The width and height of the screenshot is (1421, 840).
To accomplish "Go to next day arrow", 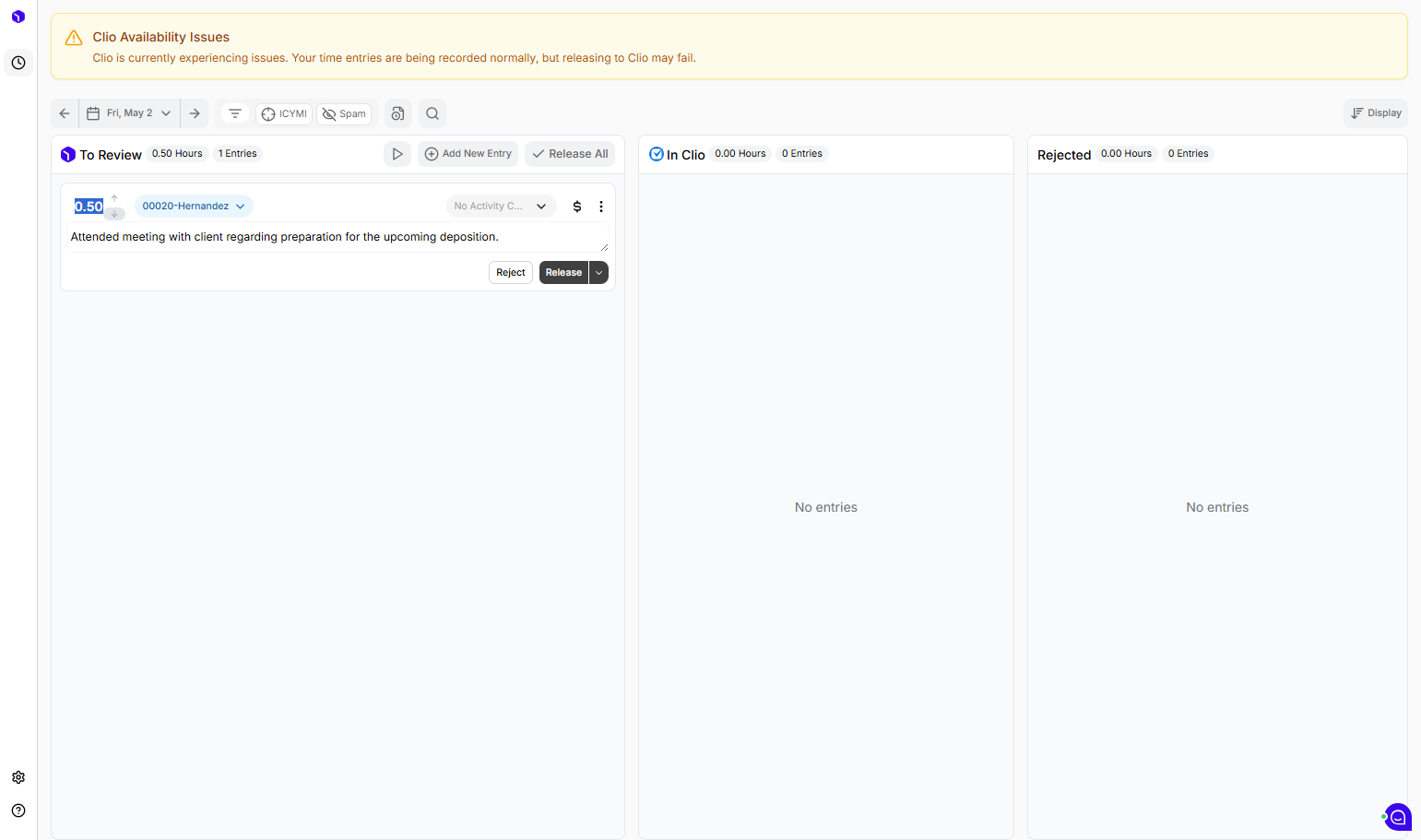I will (x=195, y=113).
